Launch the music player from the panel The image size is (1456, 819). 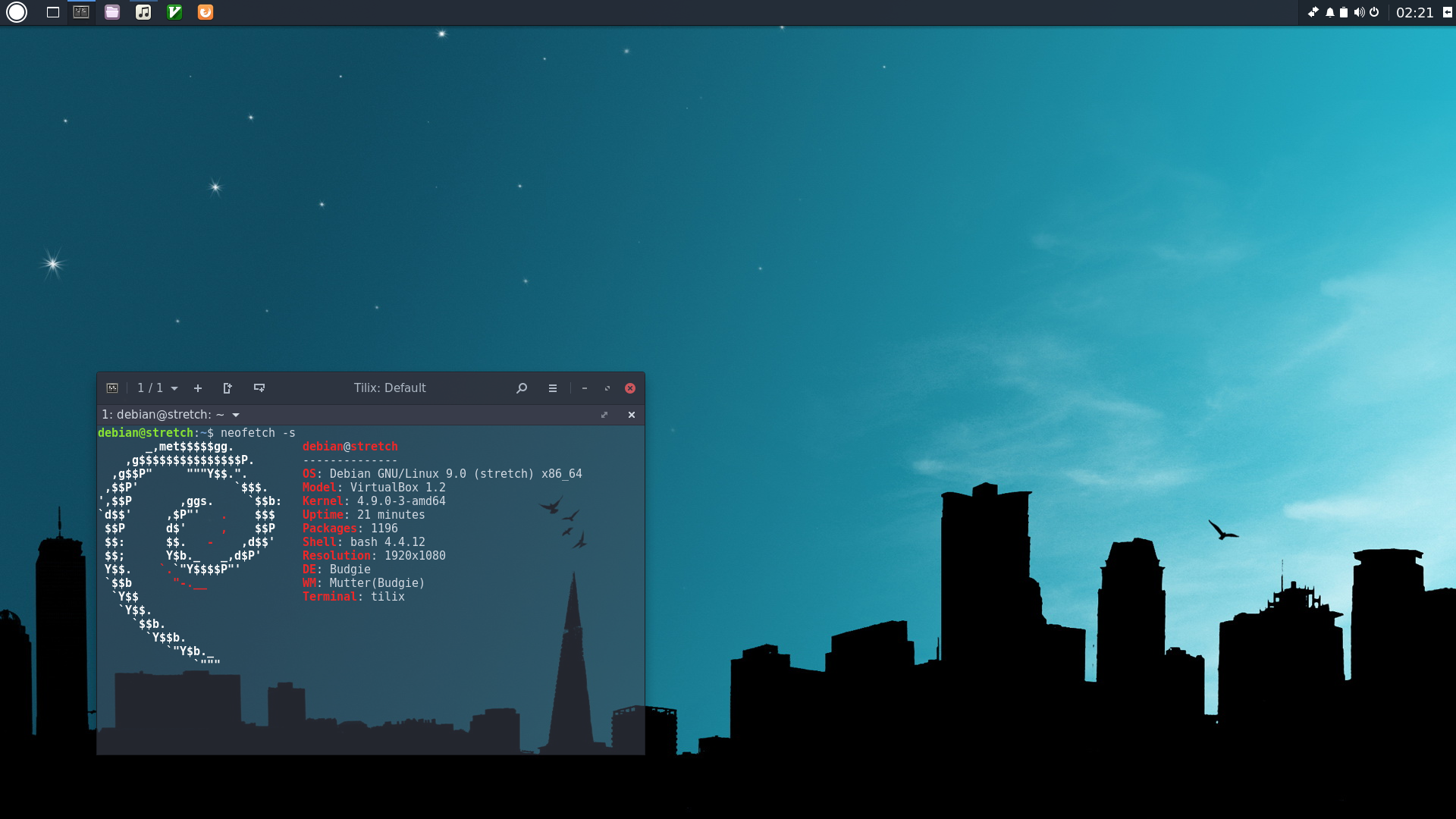coord(143,12)
